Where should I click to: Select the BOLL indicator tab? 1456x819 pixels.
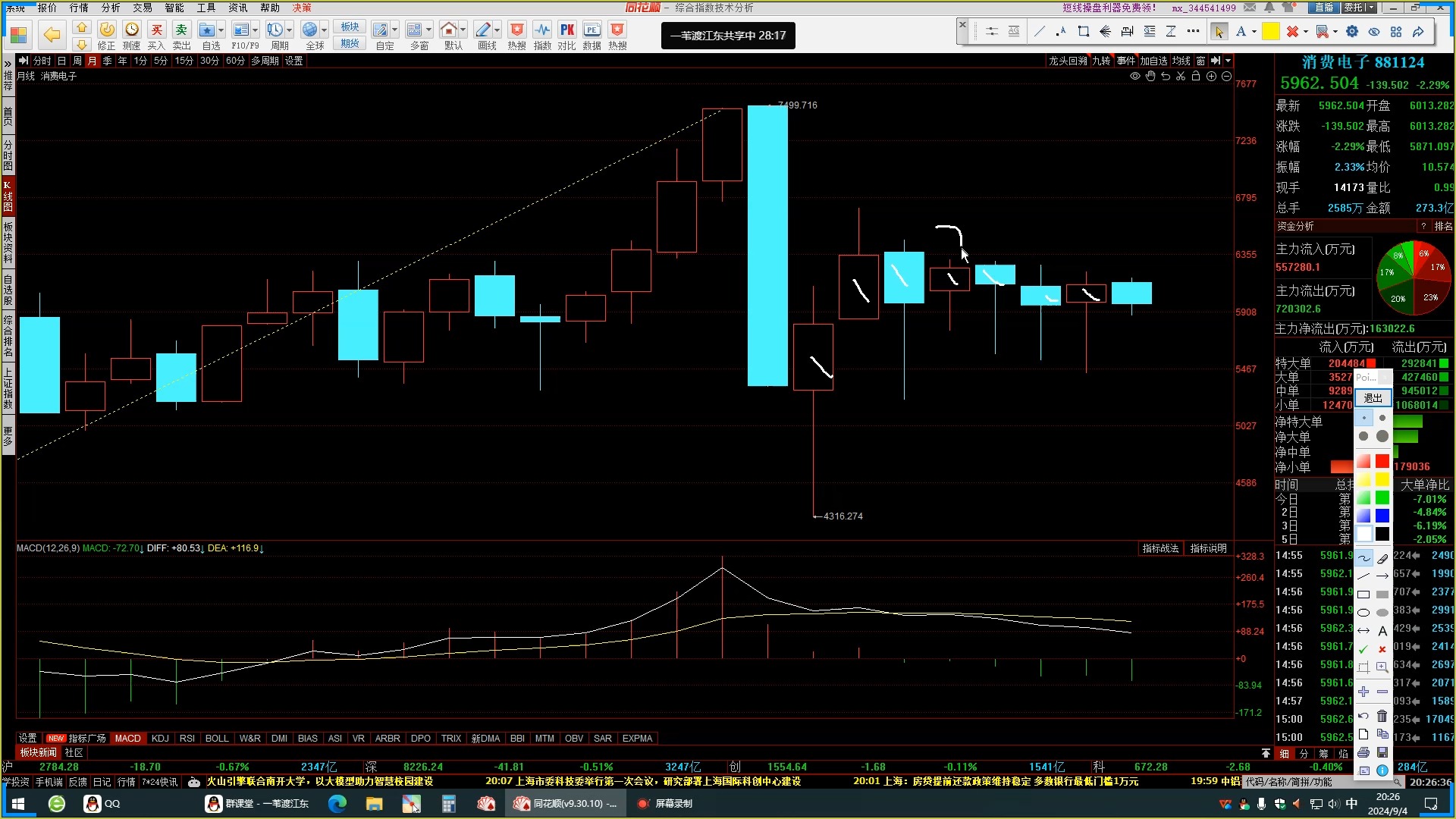(217, 739)
